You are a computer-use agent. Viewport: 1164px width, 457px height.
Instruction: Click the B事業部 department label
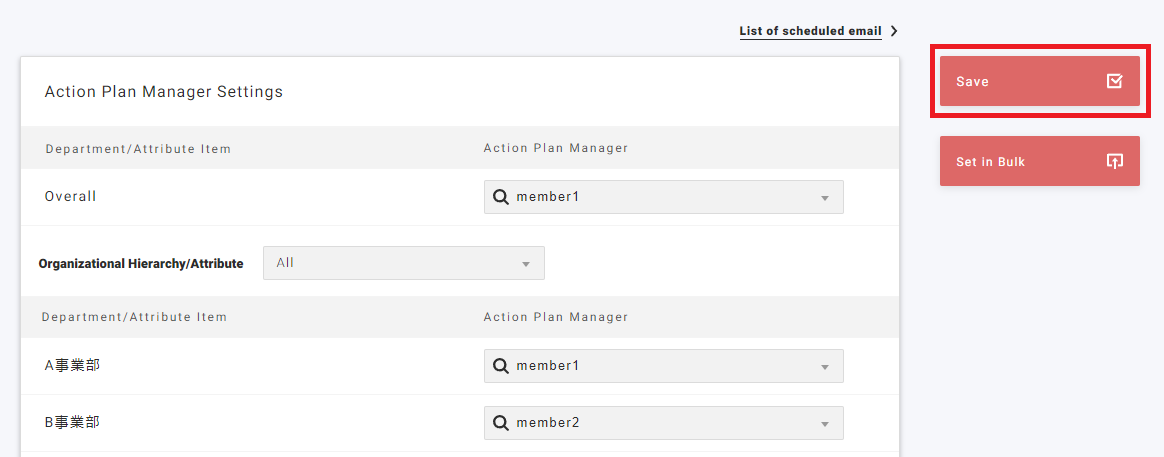coord(72,423)
